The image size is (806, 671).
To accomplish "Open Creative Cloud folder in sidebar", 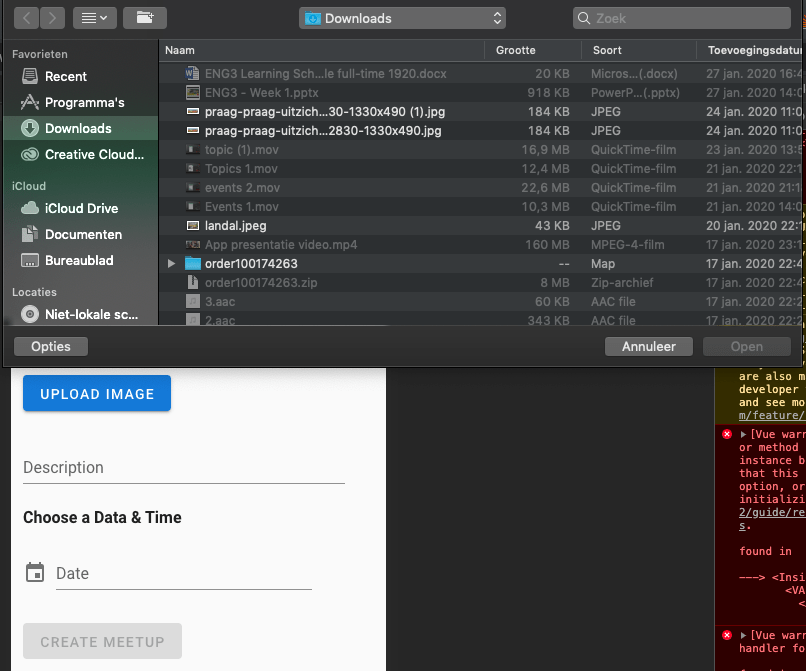I will coord(94,155).
